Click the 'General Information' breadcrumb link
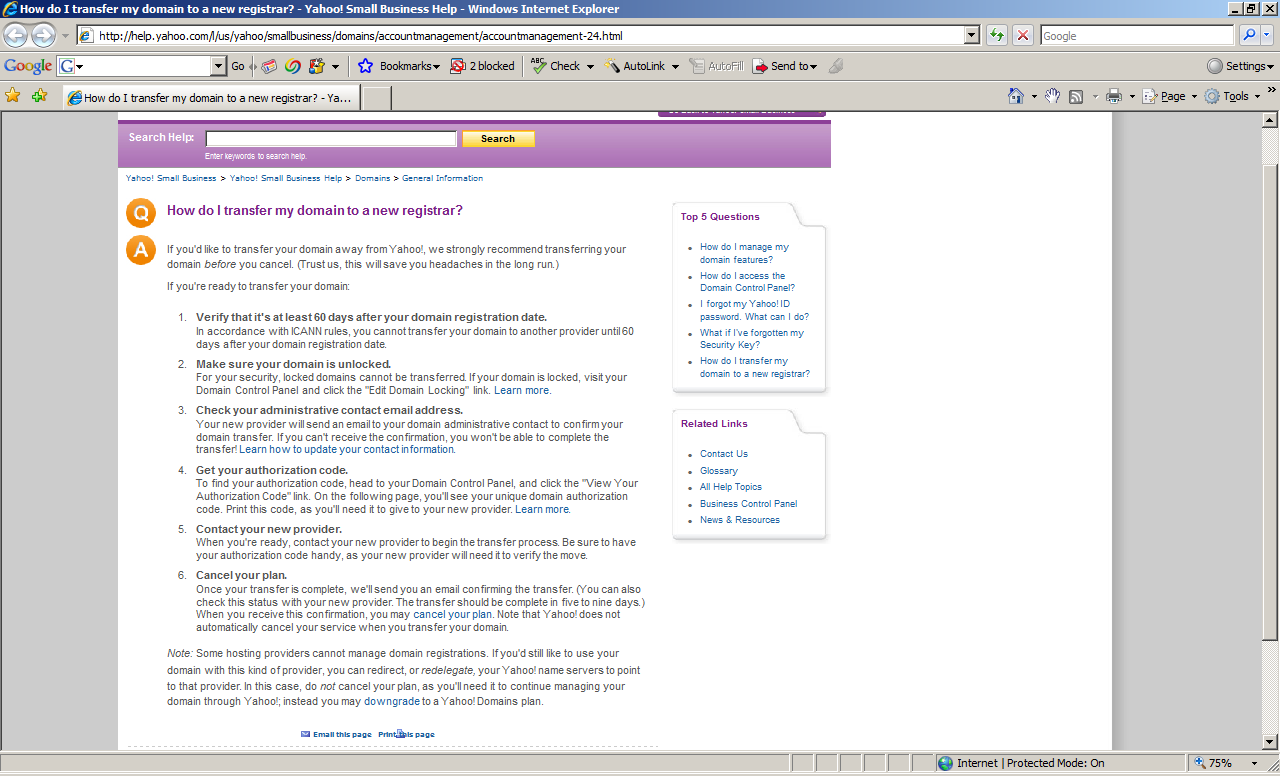Viewport: 1280px width, 776px height. (x=442, y=178)
